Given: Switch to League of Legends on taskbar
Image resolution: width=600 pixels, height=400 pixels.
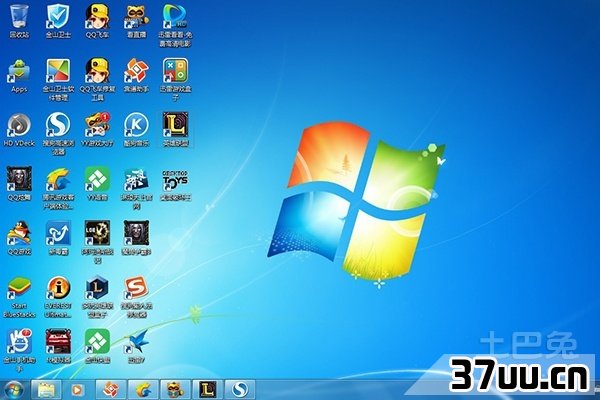Looking at the screenshot, I should 207,390.
